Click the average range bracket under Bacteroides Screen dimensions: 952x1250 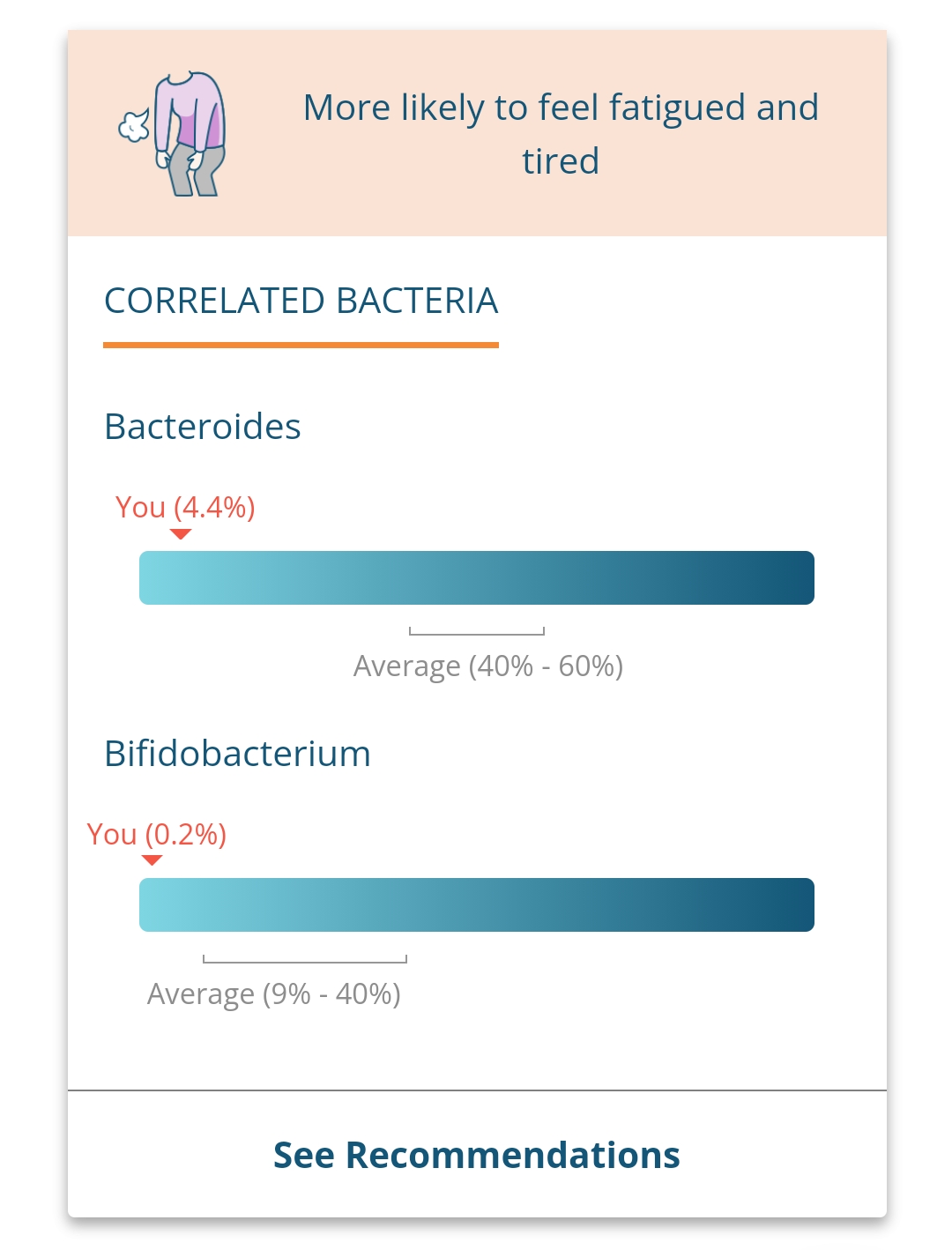[x=477, y=632]
